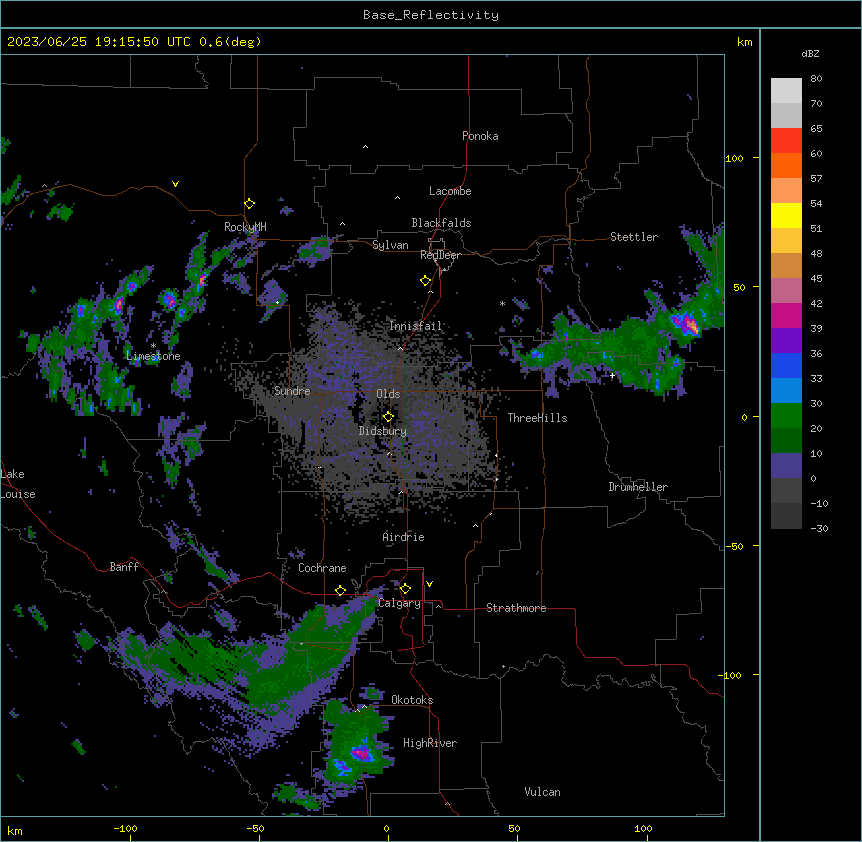Pick the blue 36-33 dBZ legend swatch

[786, 365]
